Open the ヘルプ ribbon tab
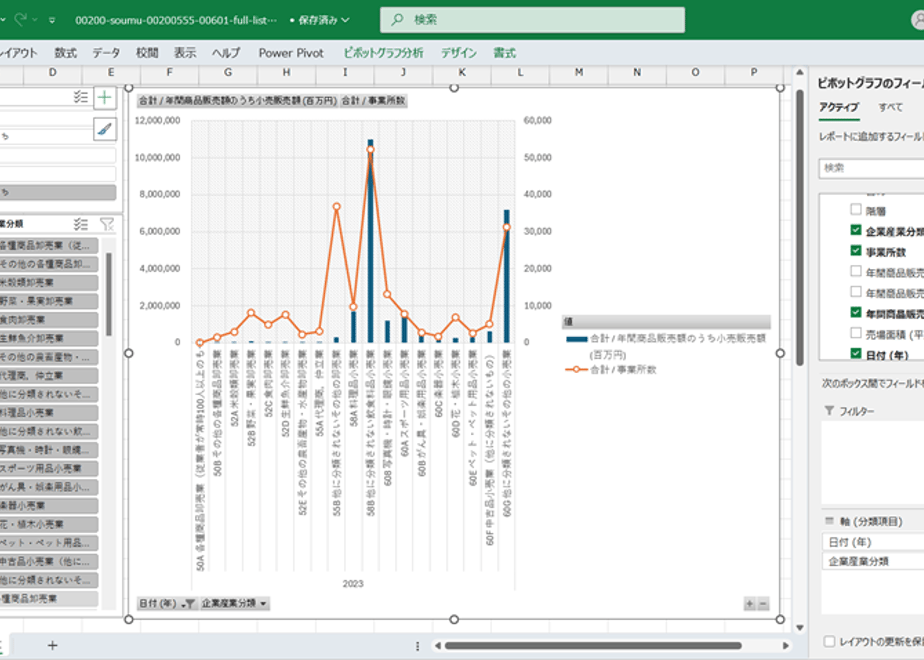The width and height of the screenshot is (924, 660). pos(226,53)
